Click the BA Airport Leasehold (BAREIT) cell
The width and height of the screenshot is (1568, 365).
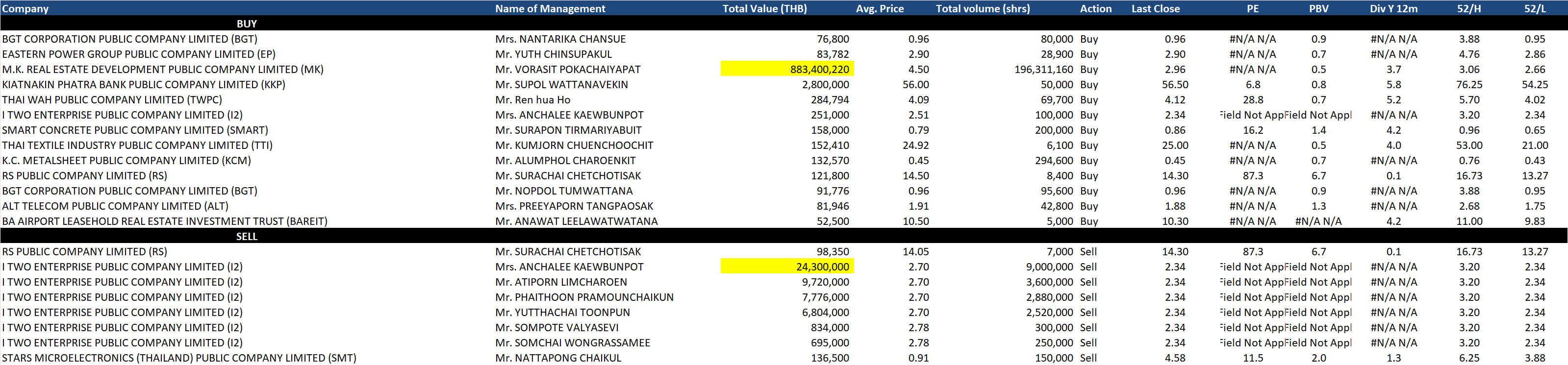click(164, 221)
